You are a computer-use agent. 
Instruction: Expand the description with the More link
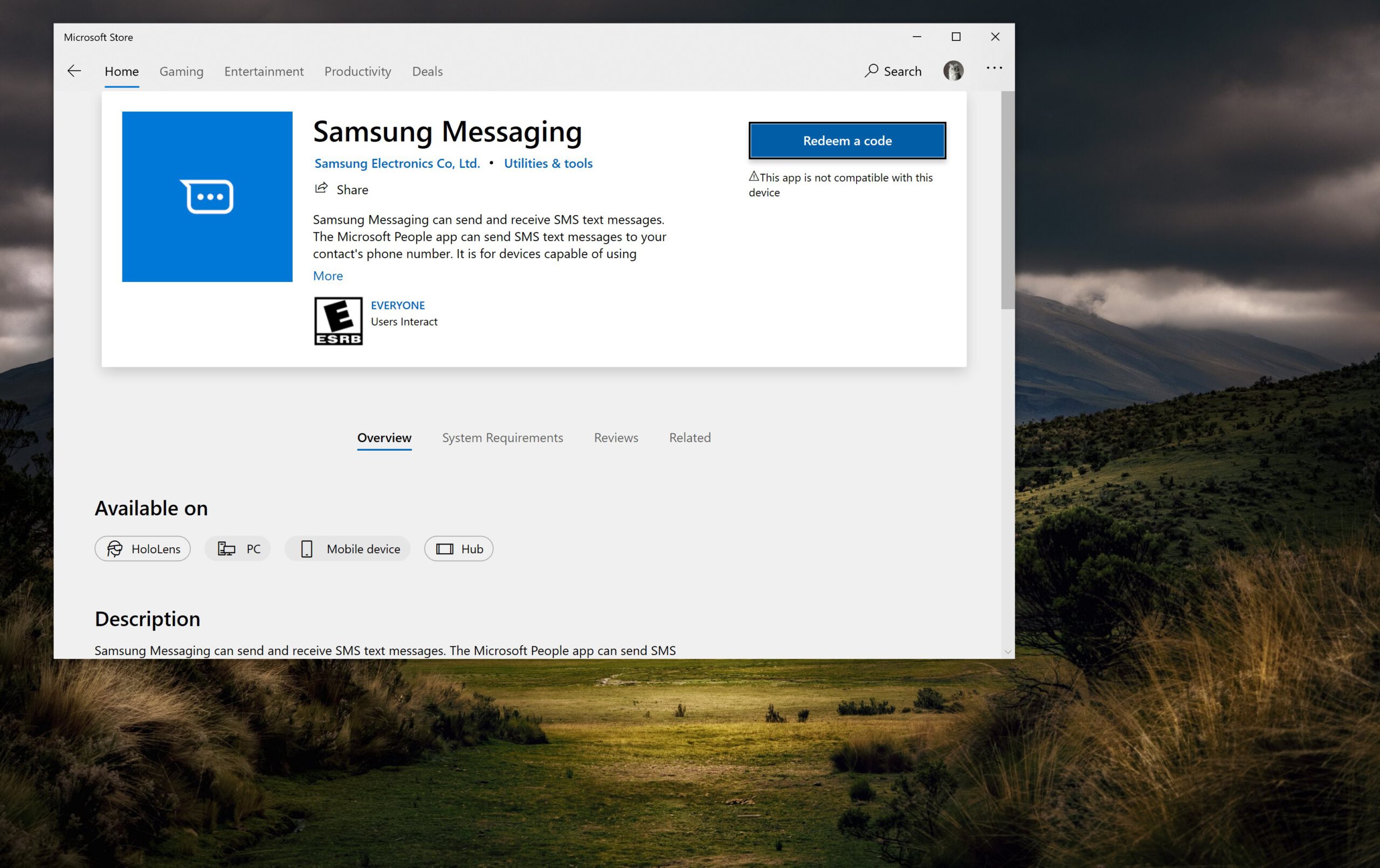(328, 275)
